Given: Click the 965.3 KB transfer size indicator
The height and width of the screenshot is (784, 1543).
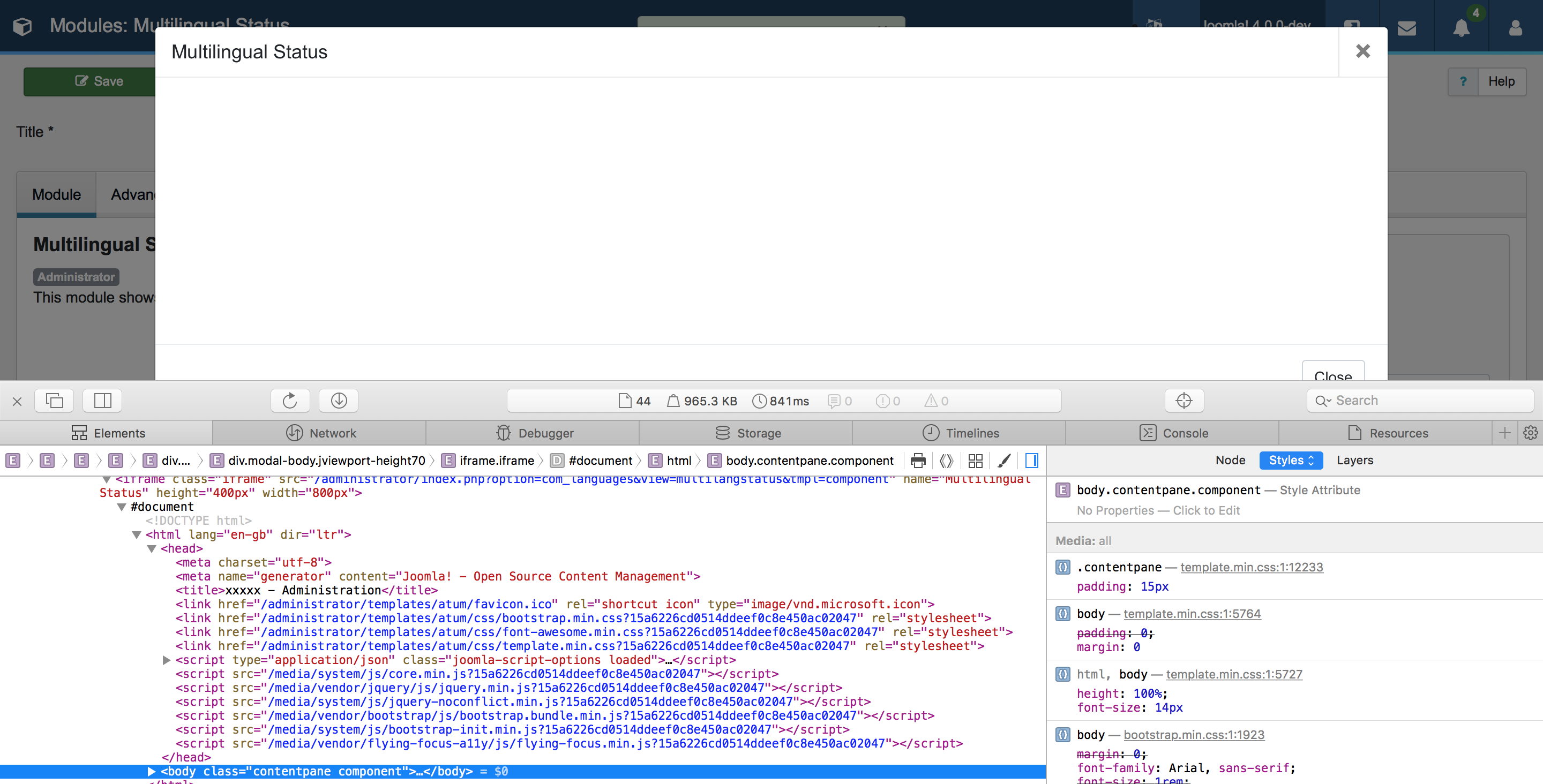Looking at the screenshot, I should pyautogui.click(x=702, y=401).
